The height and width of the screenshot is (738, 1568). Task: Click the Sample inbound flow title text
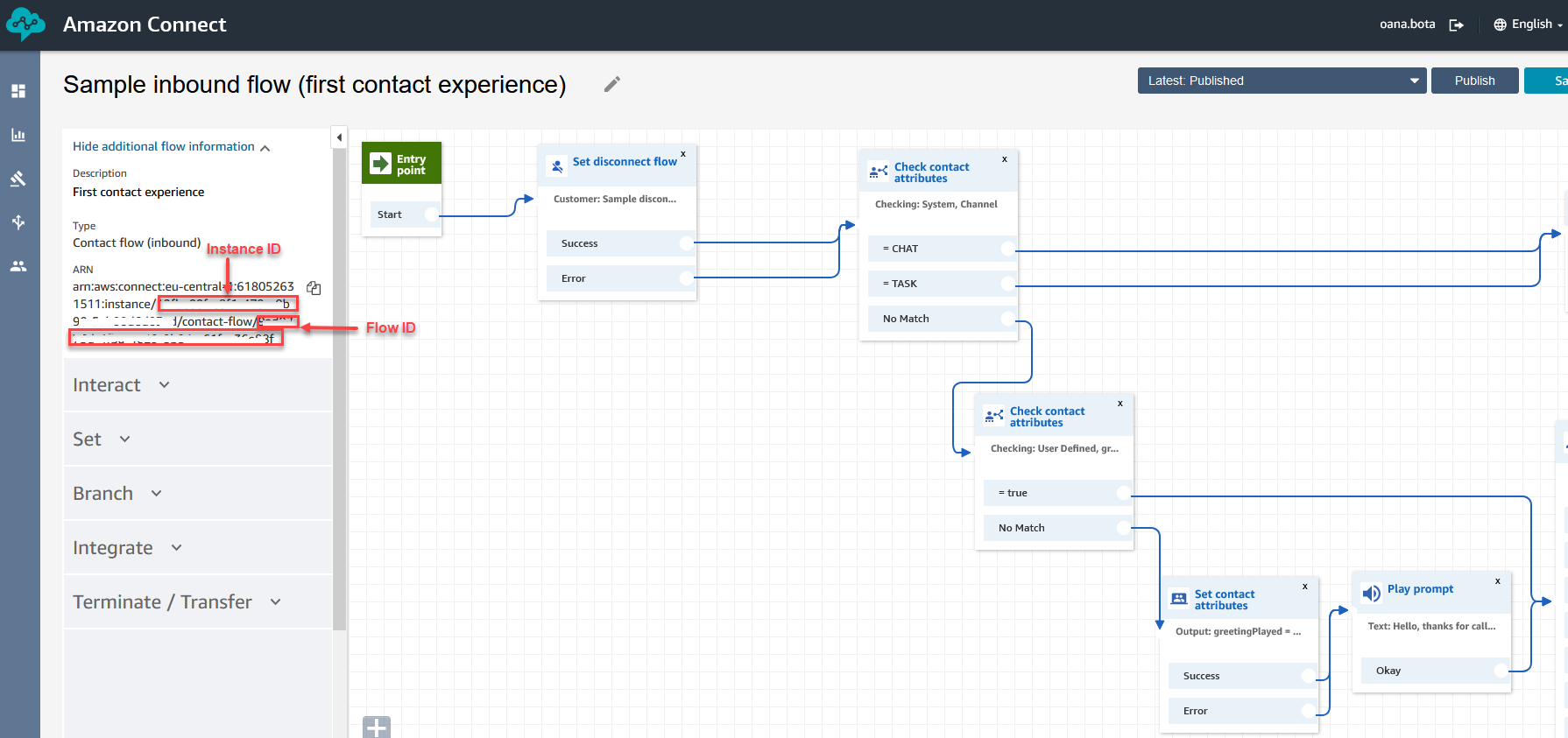(x=314, y=85)
